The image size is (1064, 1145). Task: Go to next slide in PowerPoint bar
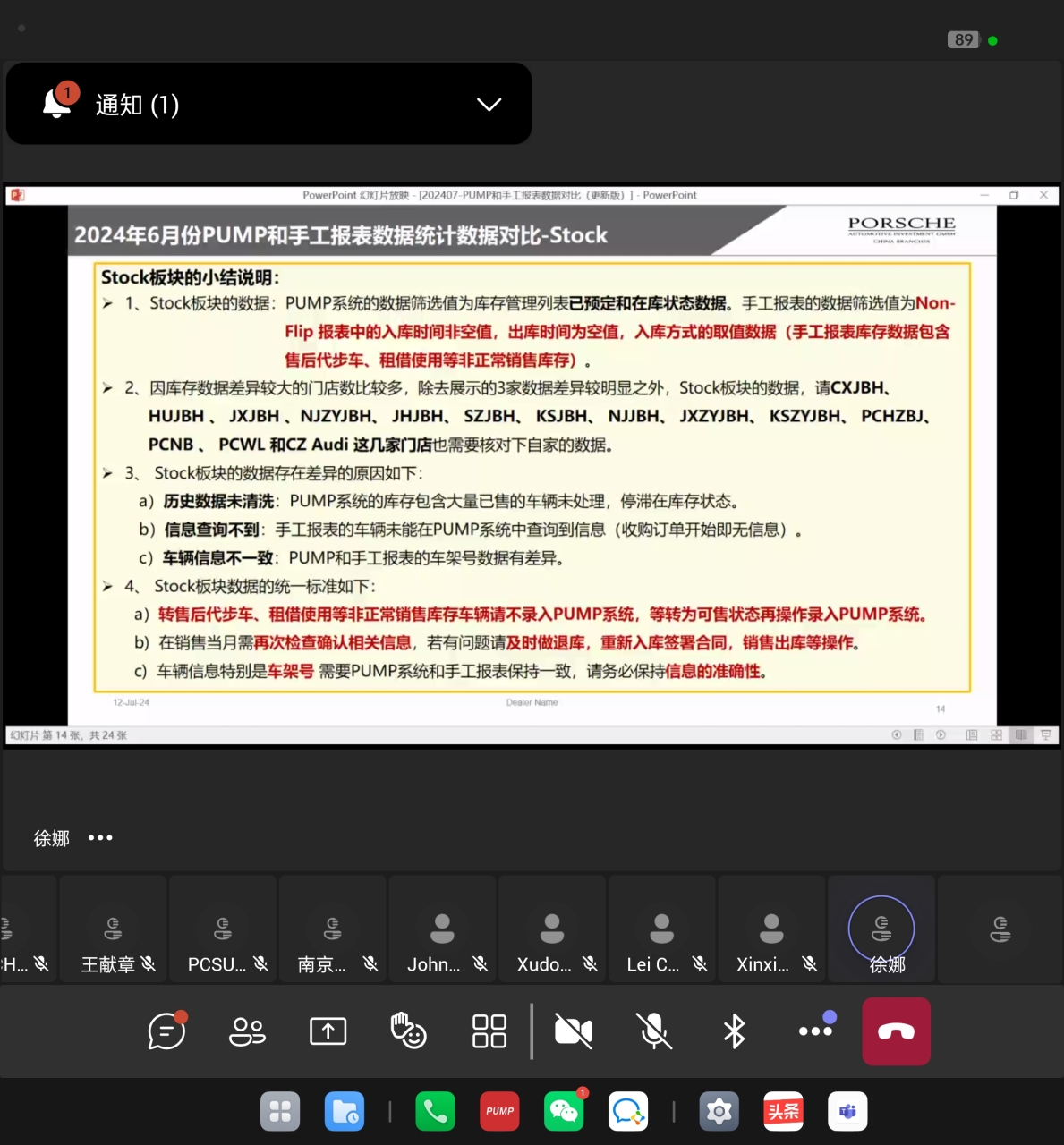941,734
